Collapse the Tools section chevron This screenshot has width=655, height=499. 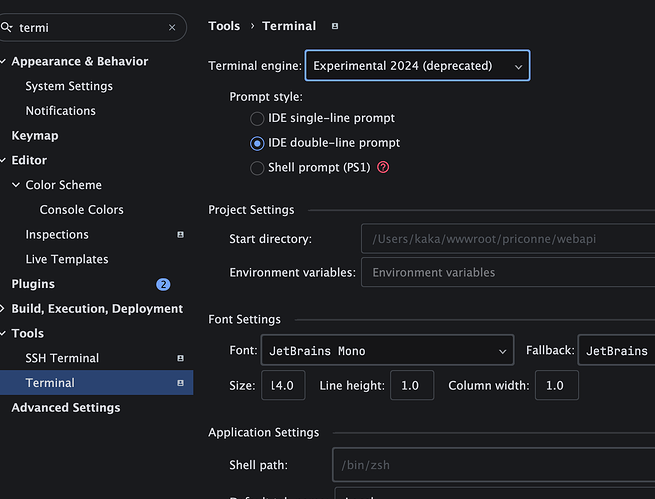(x=3, y=333)
